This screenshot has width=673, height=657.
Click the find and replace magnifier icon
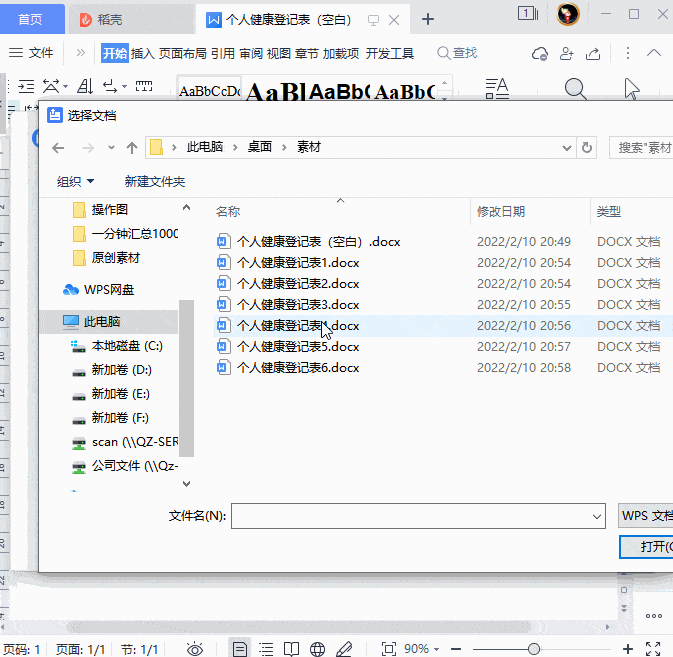(x=575, y=89)
